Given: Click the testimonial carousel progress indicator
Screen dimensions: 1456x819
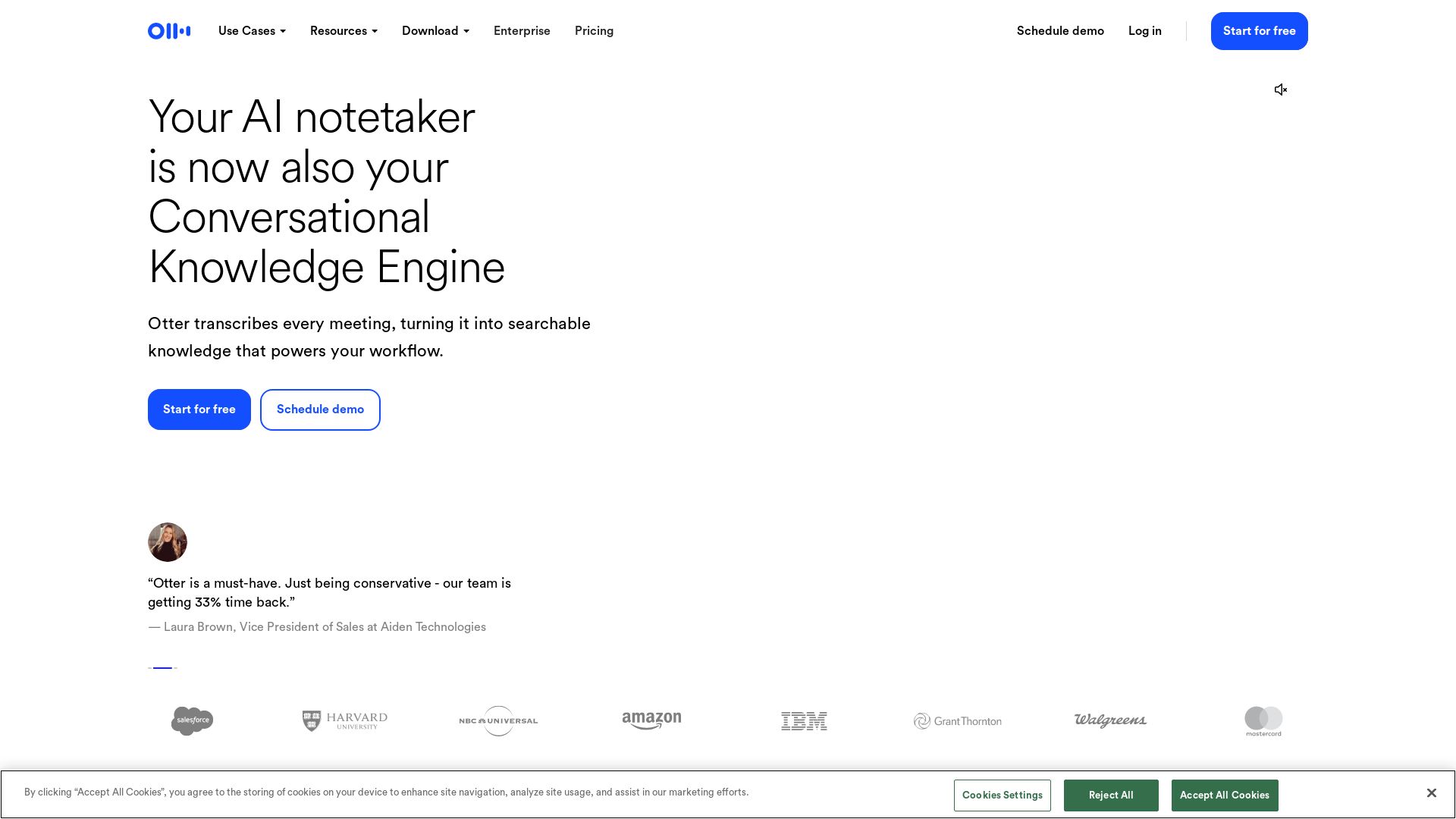Looking at the screenshot, I should (x=162, y=668).
